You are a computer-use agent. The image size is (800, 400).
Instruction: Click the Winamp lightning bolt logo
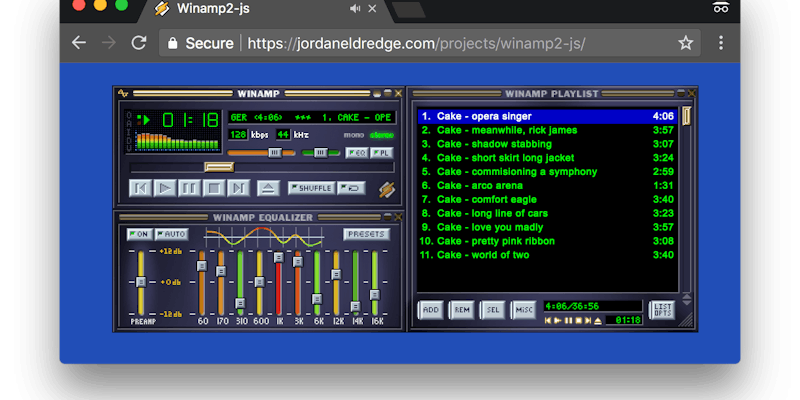pyautogui.click(x=387, y=190)
